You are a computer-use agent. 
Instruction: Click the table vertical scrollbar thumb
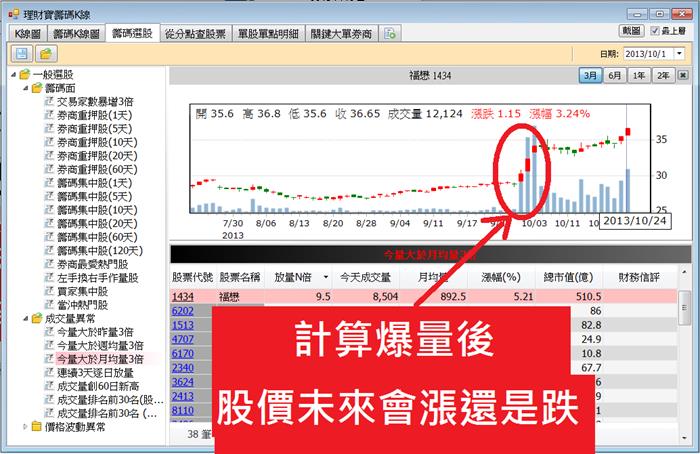684,307
